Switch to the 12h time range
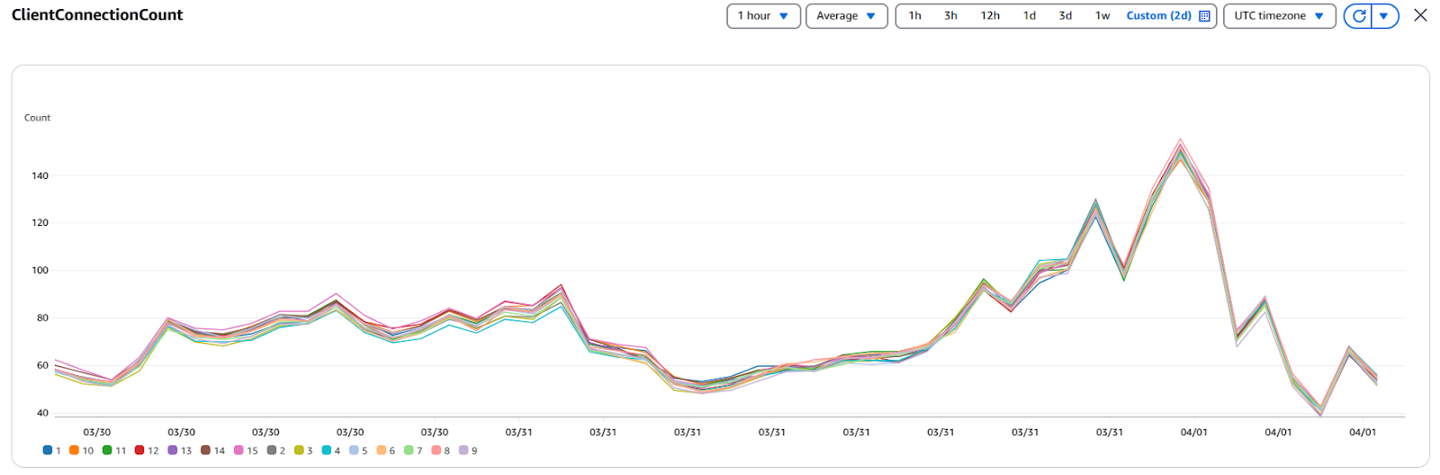Viewport: 1440px width, 475px height. [990, 16]
